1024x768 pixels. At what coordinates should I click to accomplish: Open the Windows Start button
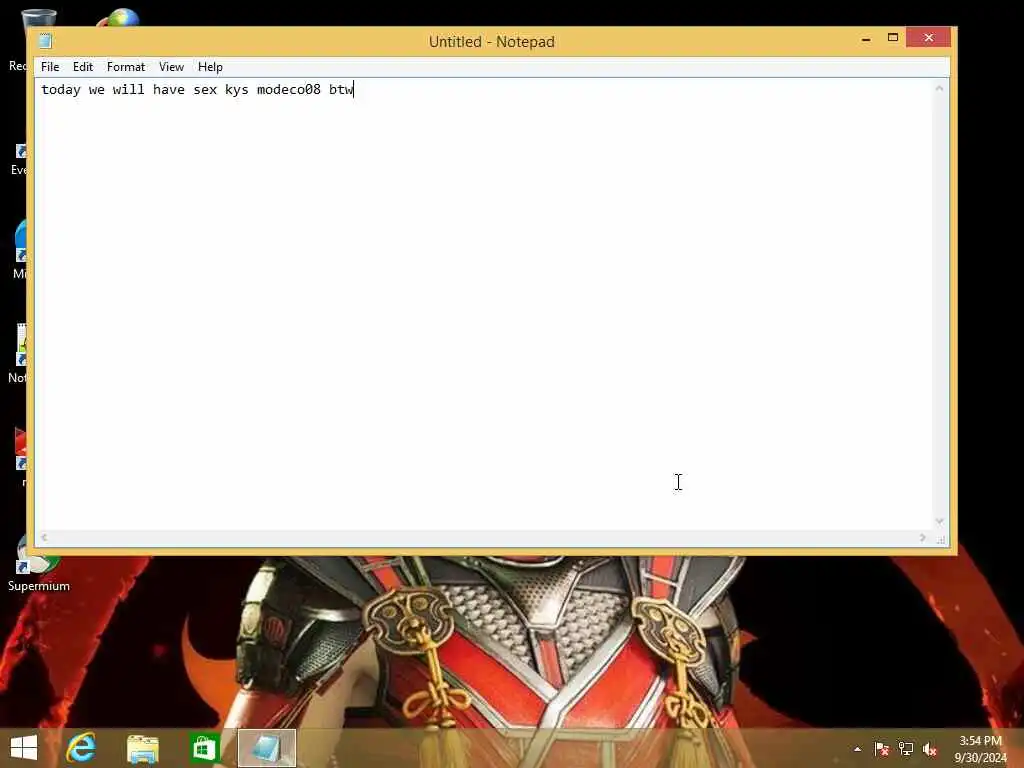[24, 748]
